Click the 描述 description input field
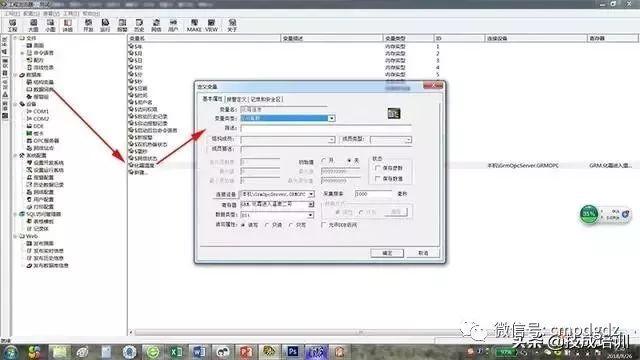The image size is (640, 360). tap(326, 129)
